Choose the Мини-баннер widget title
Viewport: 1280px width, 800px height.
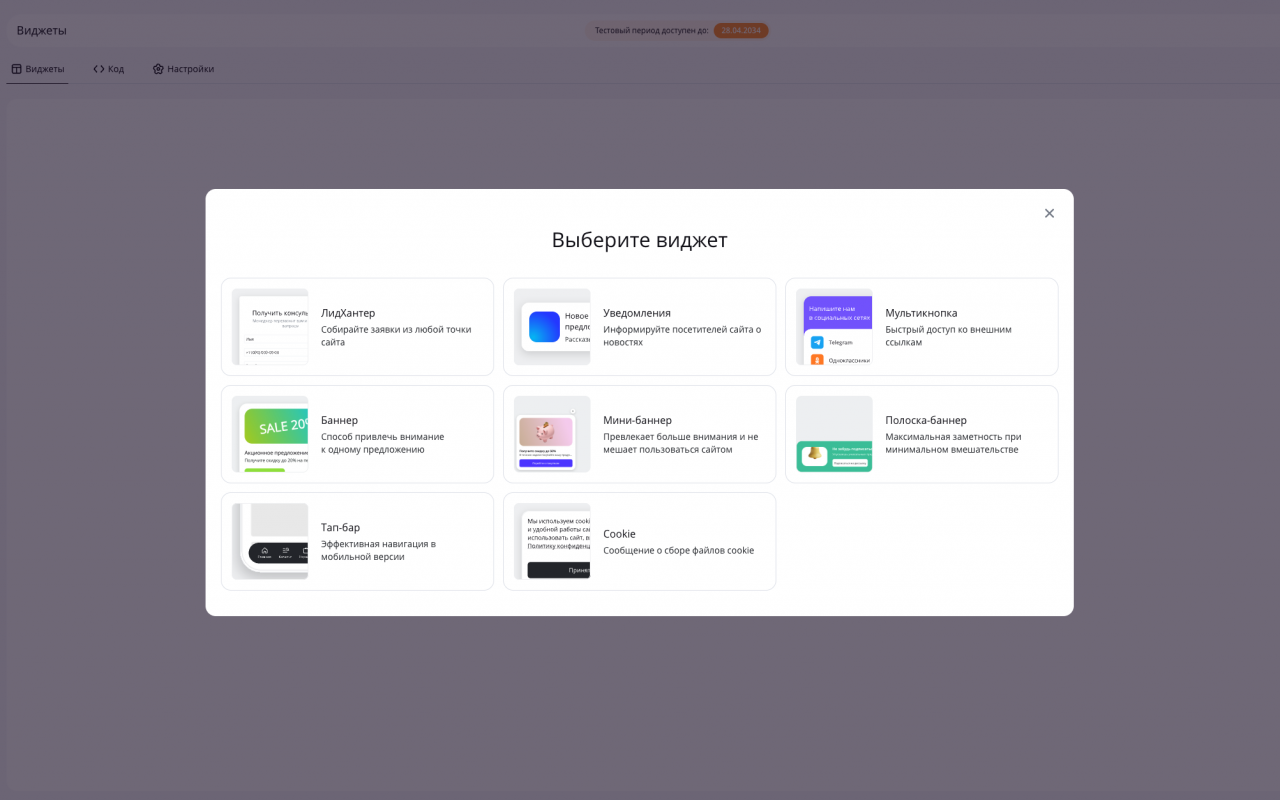[637, 420]
